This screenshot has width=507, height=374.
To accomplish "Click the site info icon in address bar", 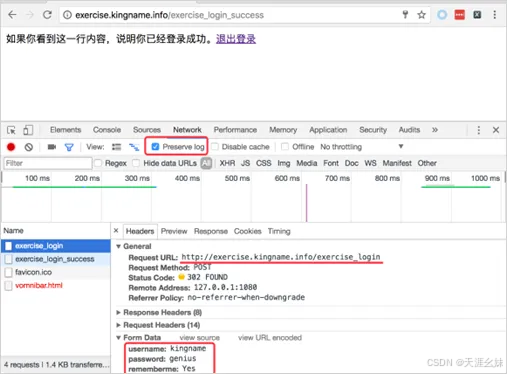I will coord(67,15).
